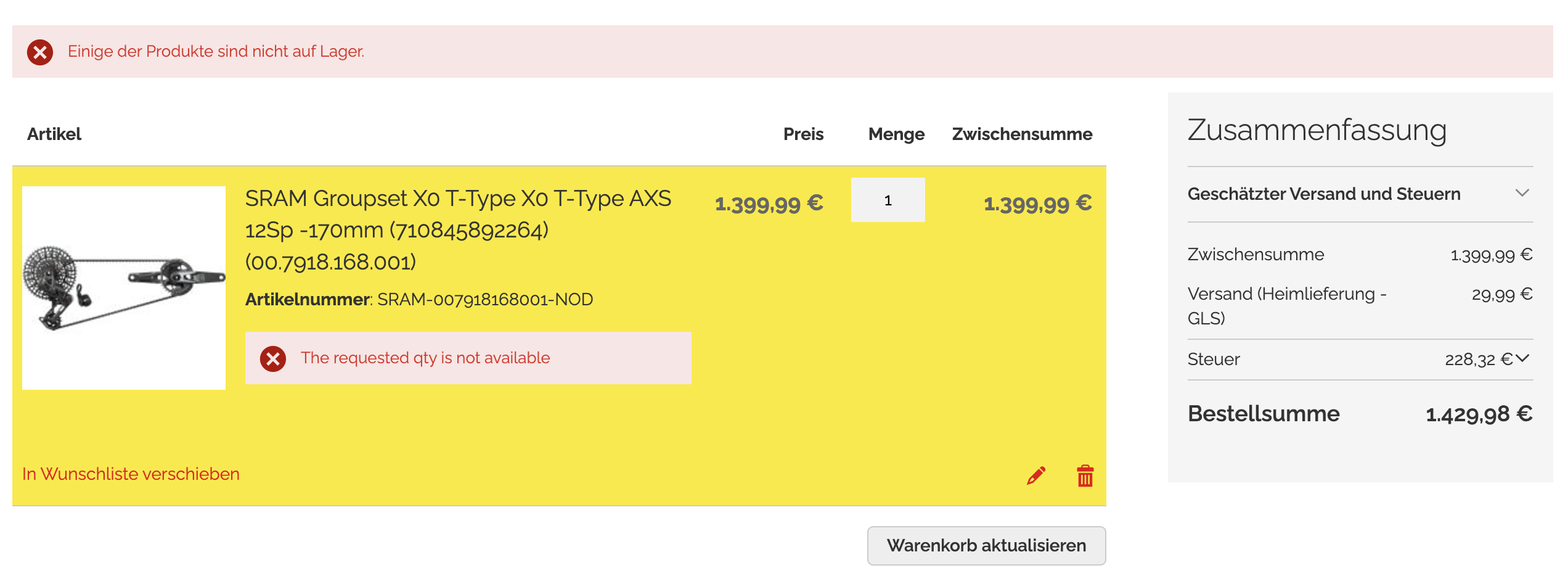
Task: Click the top stock error icon
Action: (40, 52)
